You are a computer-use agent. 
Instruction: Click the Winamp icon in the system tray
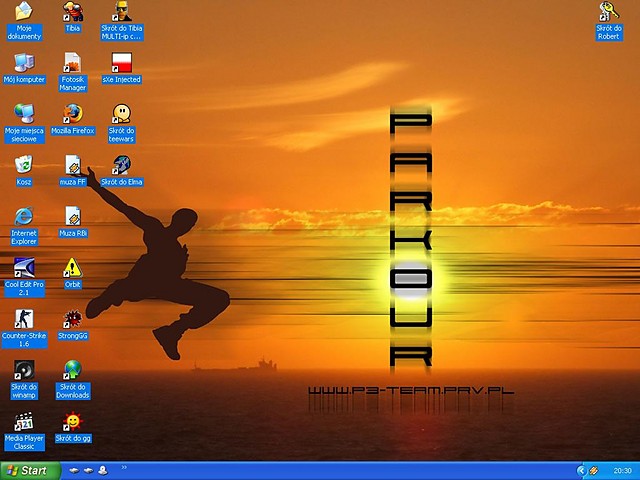click(594, 471)
